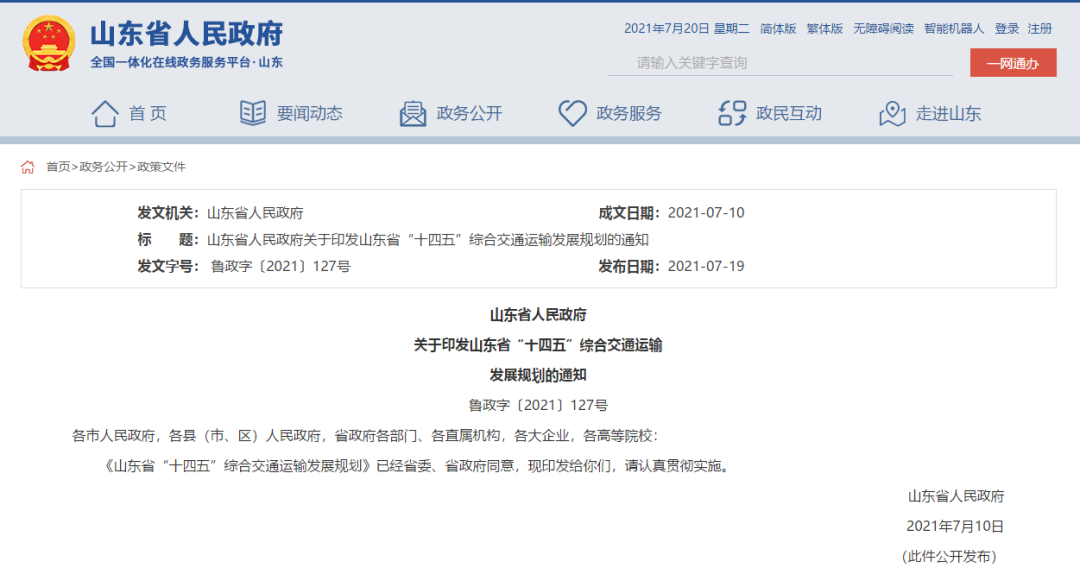The height and width of the screenshot is (568, 1080).
Task: Open the 智能机器人 assistant
Action: pyautogui.click(x=954, y=28)
